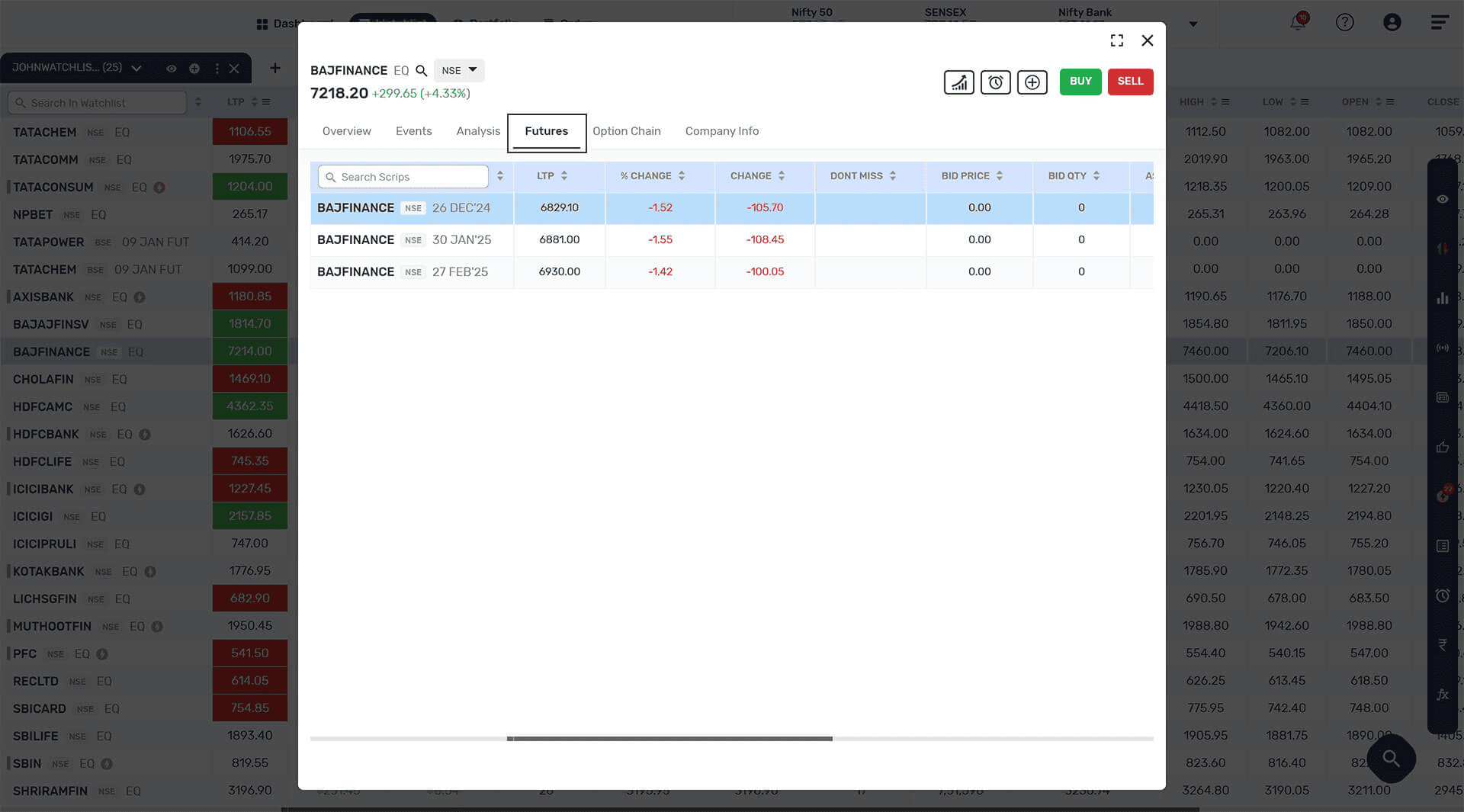
Task: Close the JOHNWATCHLIS watchlist tab
Action: 234,69
